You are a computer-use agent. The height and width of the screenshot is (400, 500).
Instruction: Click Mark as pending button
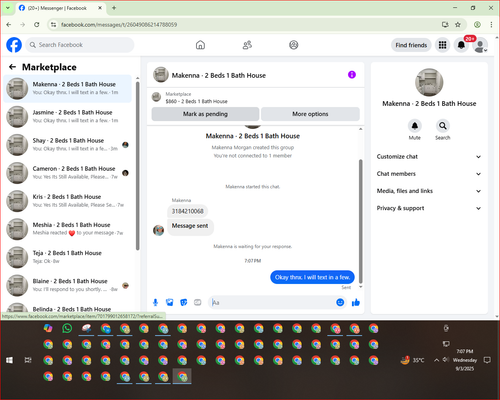coord(205,114)
